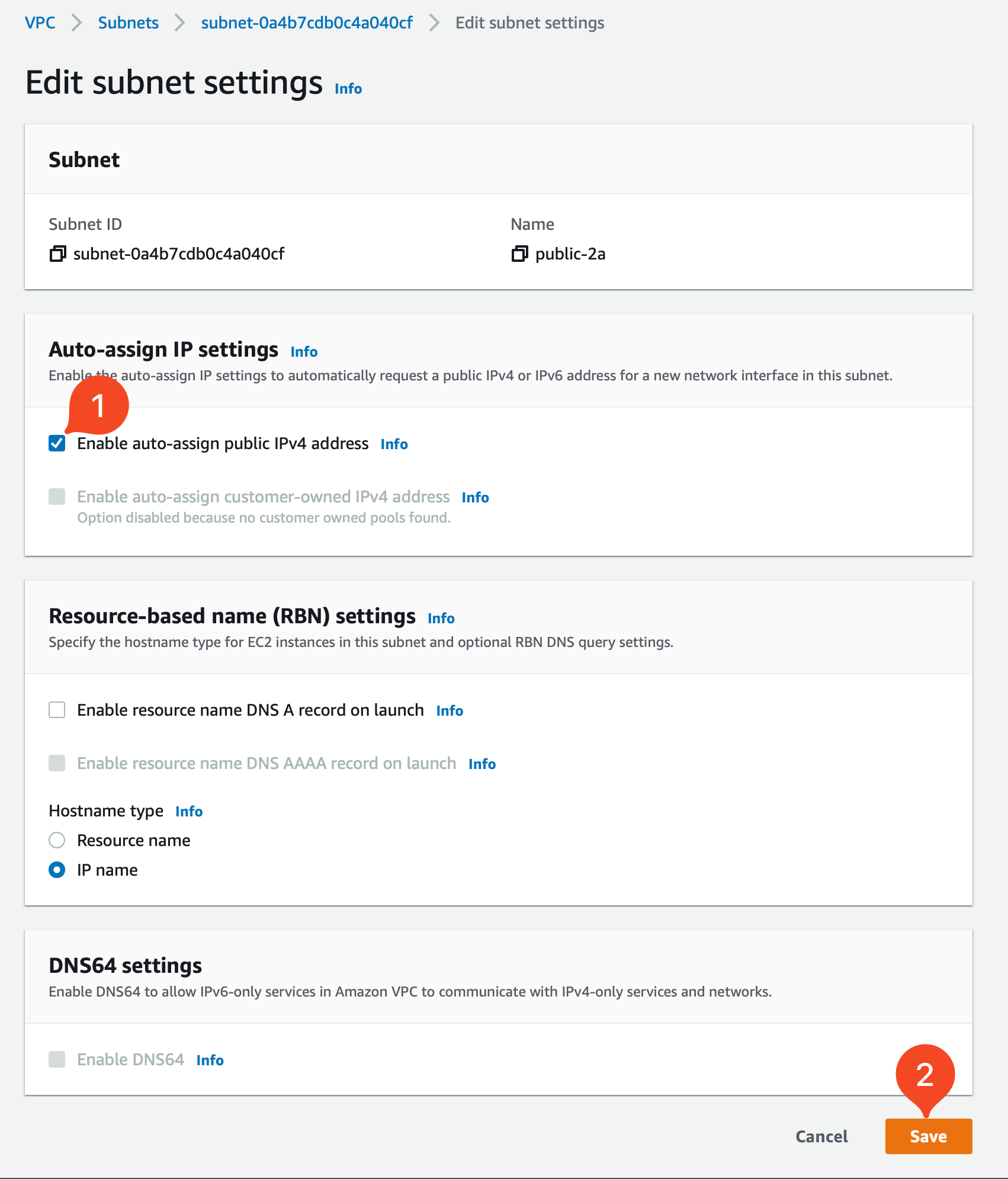This screenshot has height=1179, width=1008.
Task: Select the Resource name hostname type
Action: coord(57,840)
